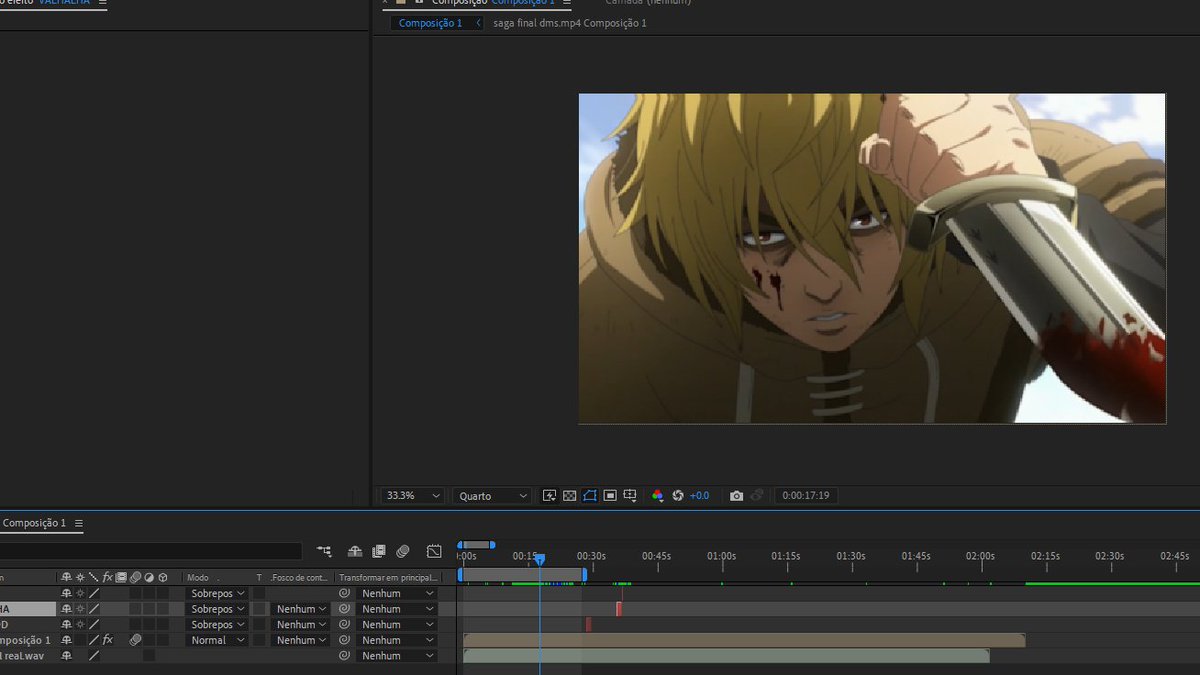Viewport: 1200px width, 675px height.
Task: Select the real.wav audio layer bar
Action: point(726,656)
